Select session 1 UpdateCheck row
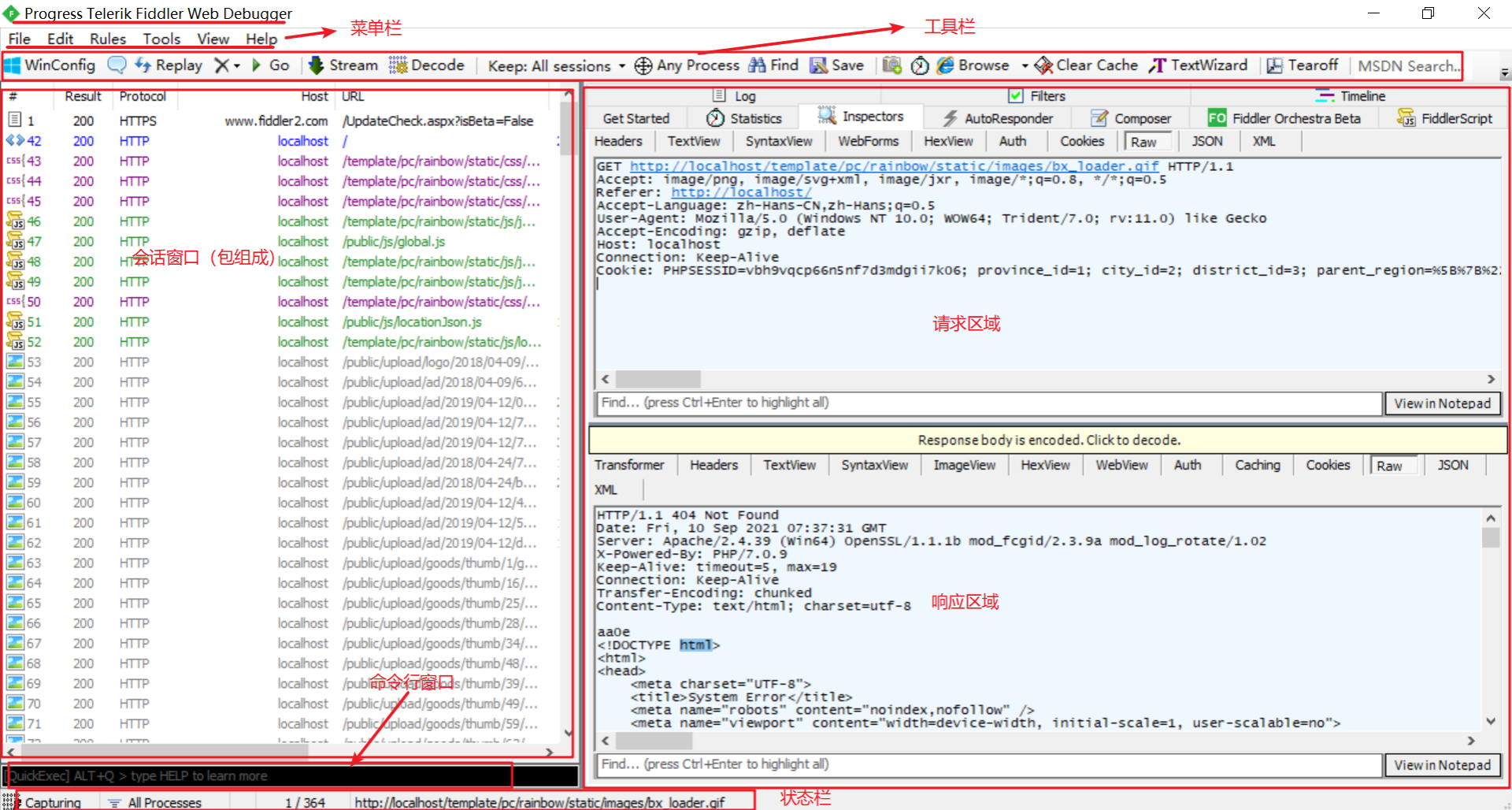 click(280, 121)
